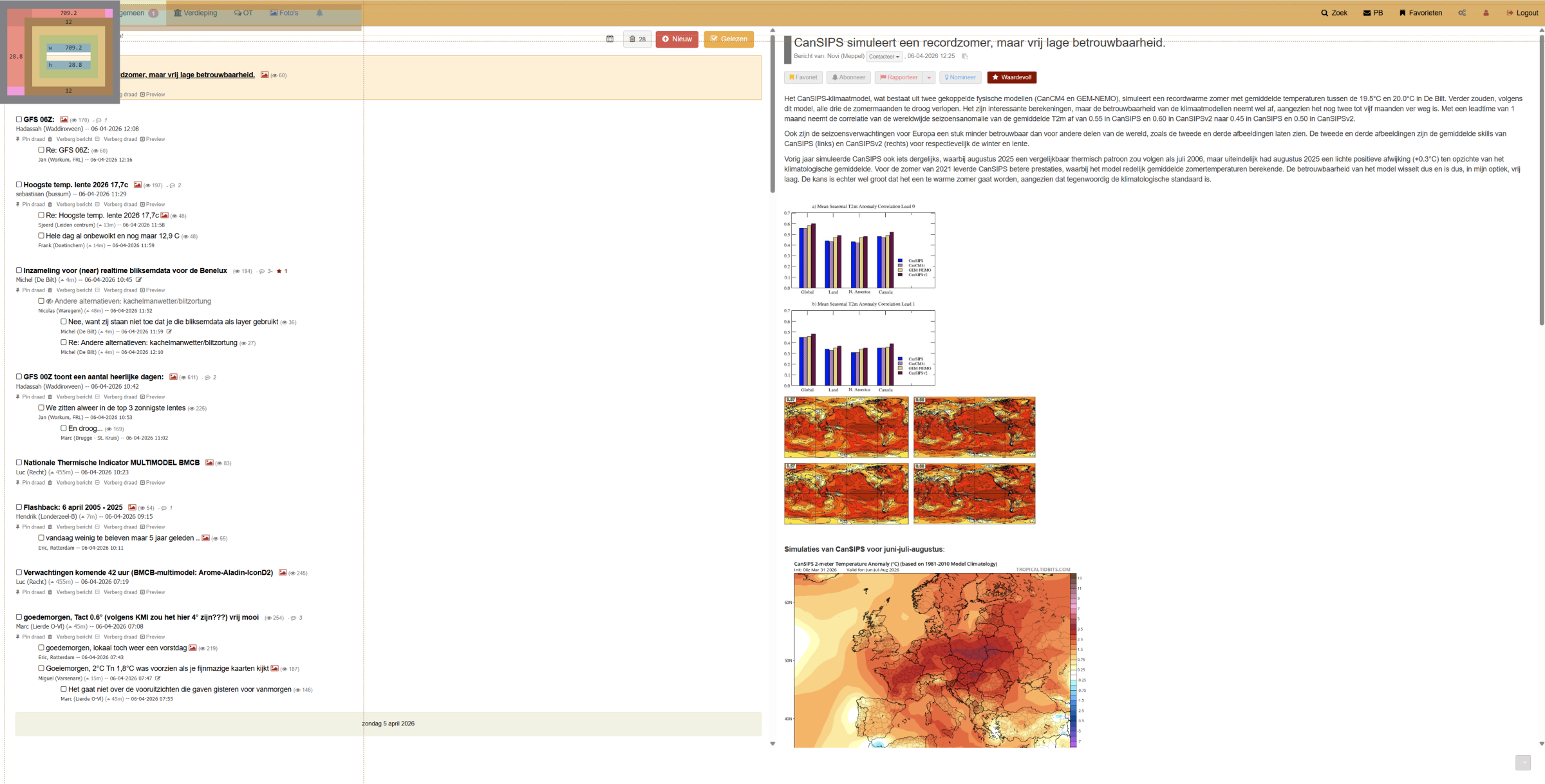Click the bell icon in the top tab bar
This screenshot has width=1545, height=784.
click(x=319, y=13)
